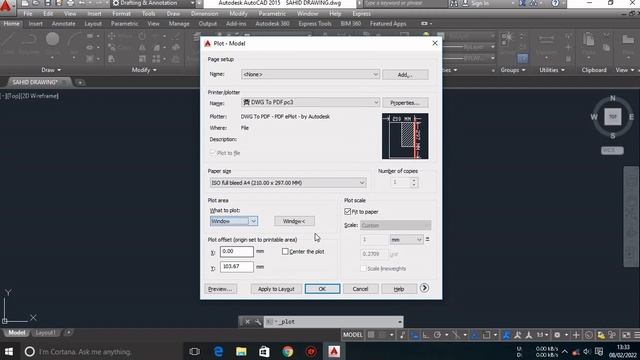This screenshot has height=360, width=640.
Task: Open the Format menu
Action: pos(122,13)
